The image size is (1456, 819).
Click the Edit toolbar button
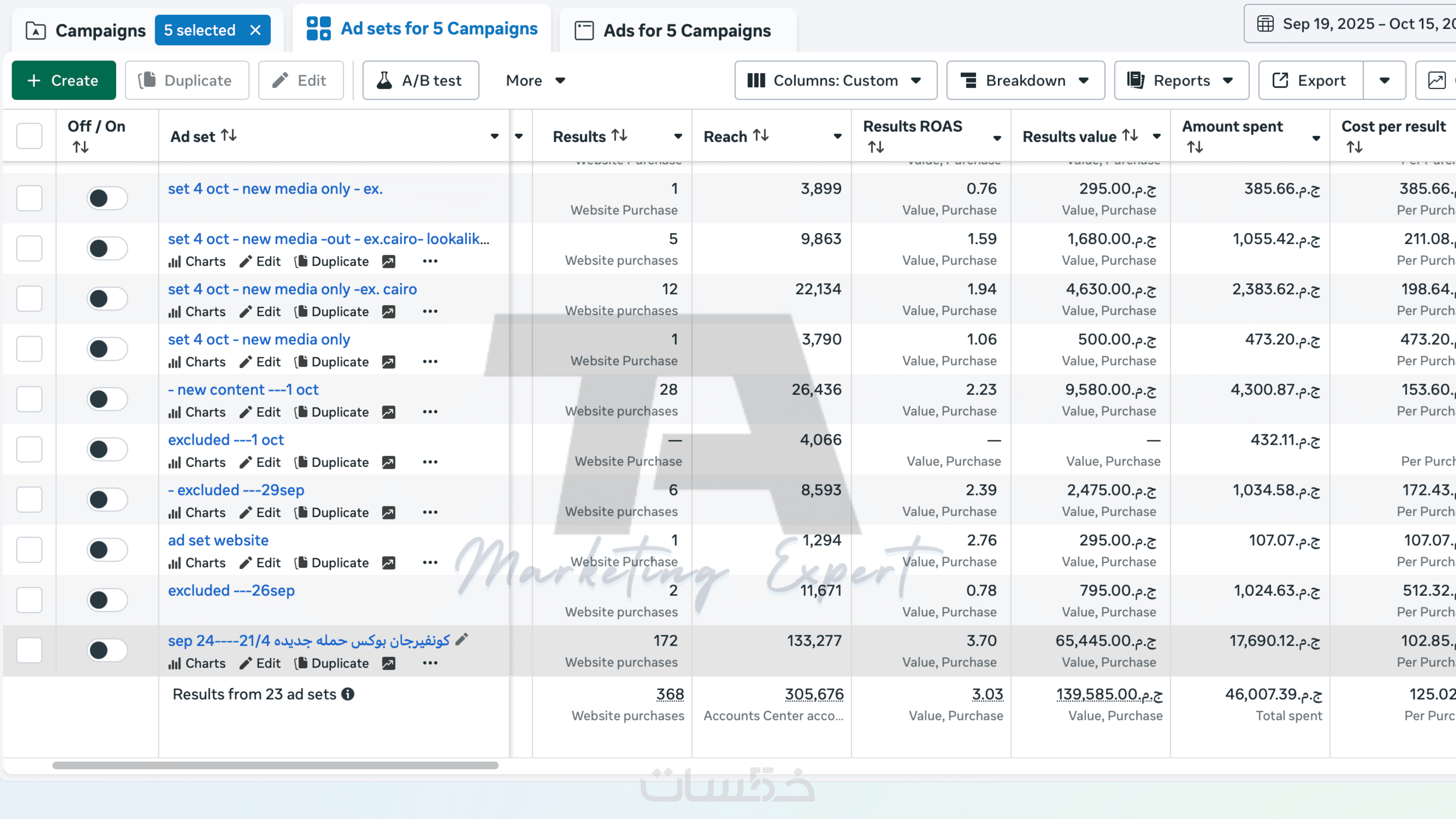pyautogui.click(x=301, y=80)
